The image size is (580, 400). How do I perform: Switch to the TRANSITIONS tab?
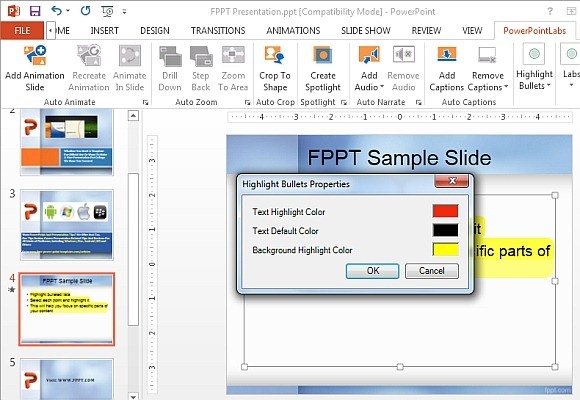[218, 31]
